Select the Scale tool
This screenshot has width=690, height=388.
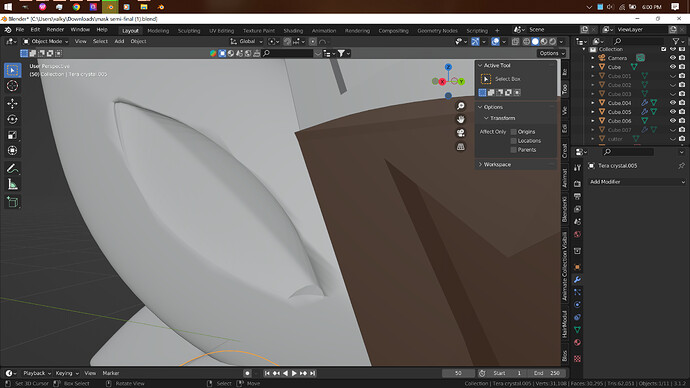(x=12, y=135)
